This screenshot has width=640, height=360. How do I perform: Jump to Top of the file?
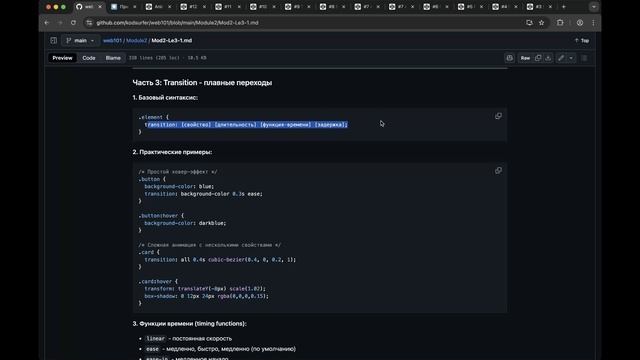point(582,40)
